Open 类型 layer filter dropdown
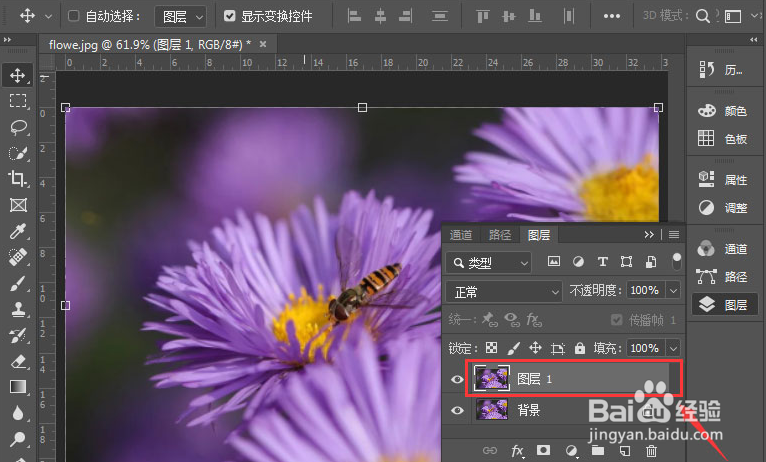Image resolution: width=766 pixels, height=462 pixels. (x=488, y=263)
